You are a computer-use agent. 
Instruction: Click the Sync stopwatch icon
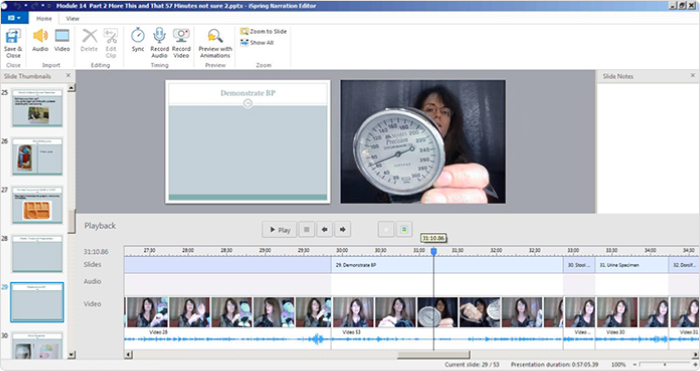click(138, 40)
